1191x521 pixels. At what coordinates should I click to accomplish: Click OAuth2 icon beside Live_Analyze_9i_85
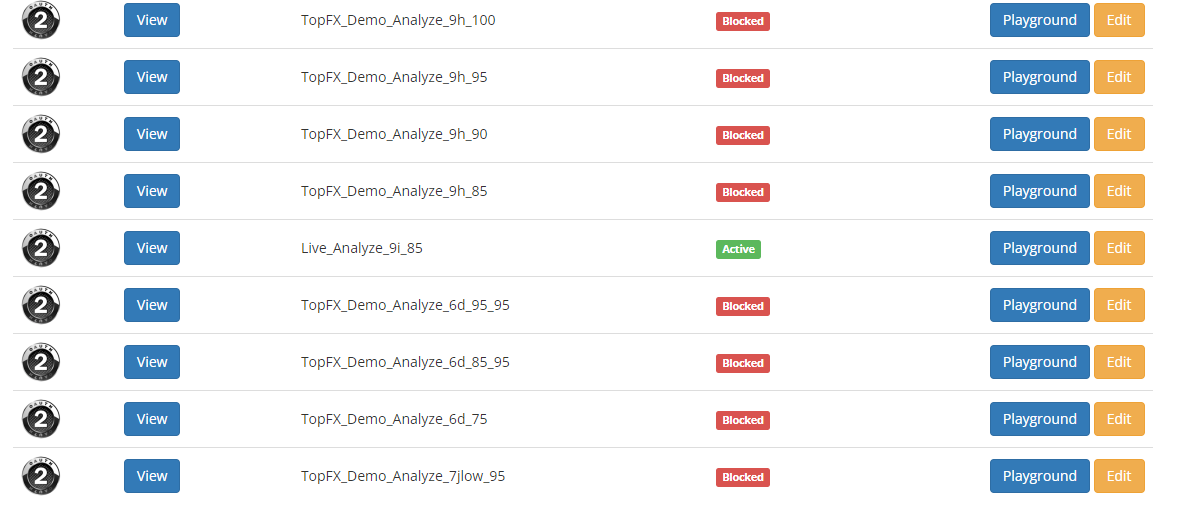(41, 248)
